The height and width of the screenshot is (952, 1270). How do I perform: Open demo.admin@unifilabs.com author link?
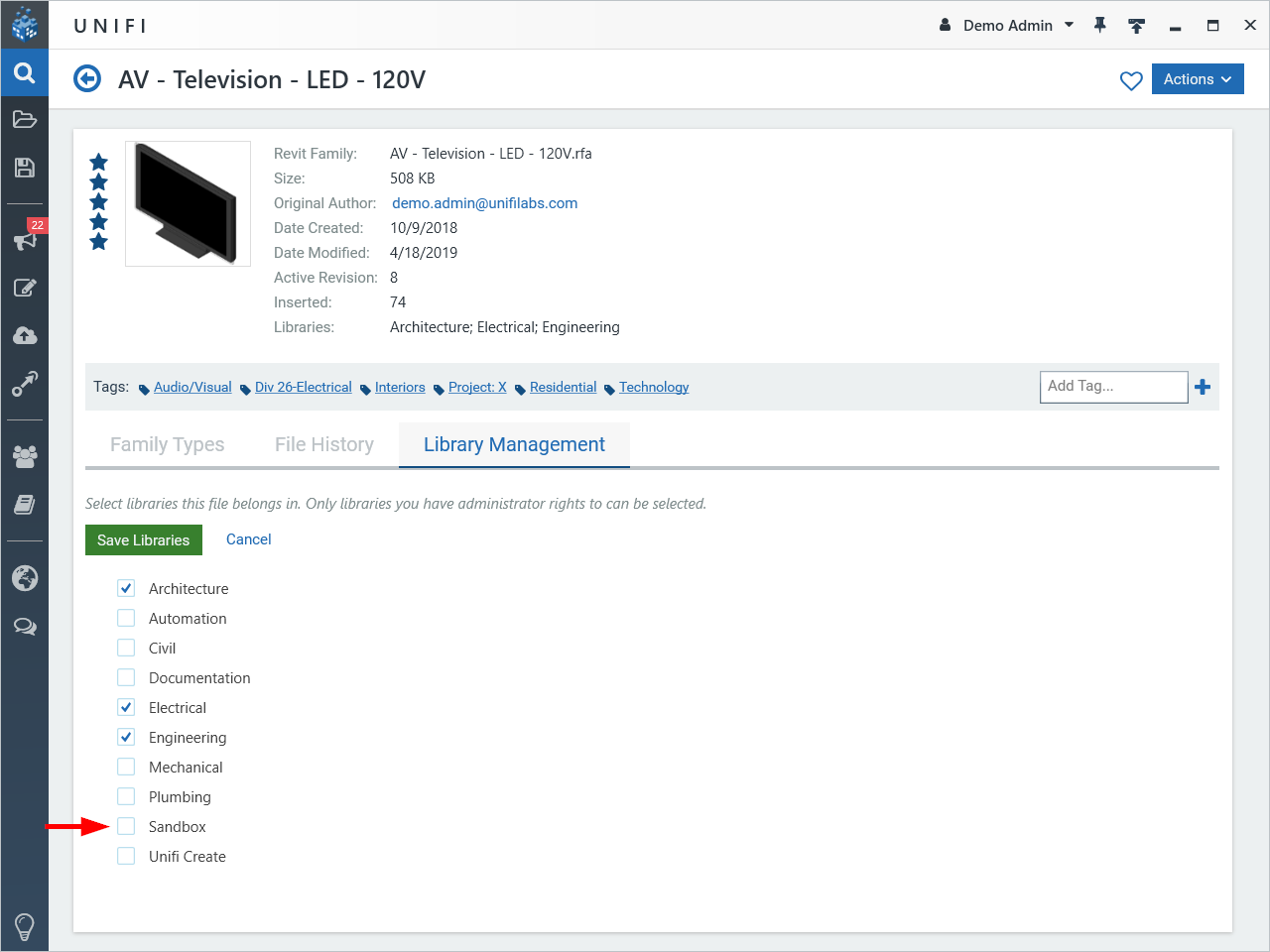(484, 203)
